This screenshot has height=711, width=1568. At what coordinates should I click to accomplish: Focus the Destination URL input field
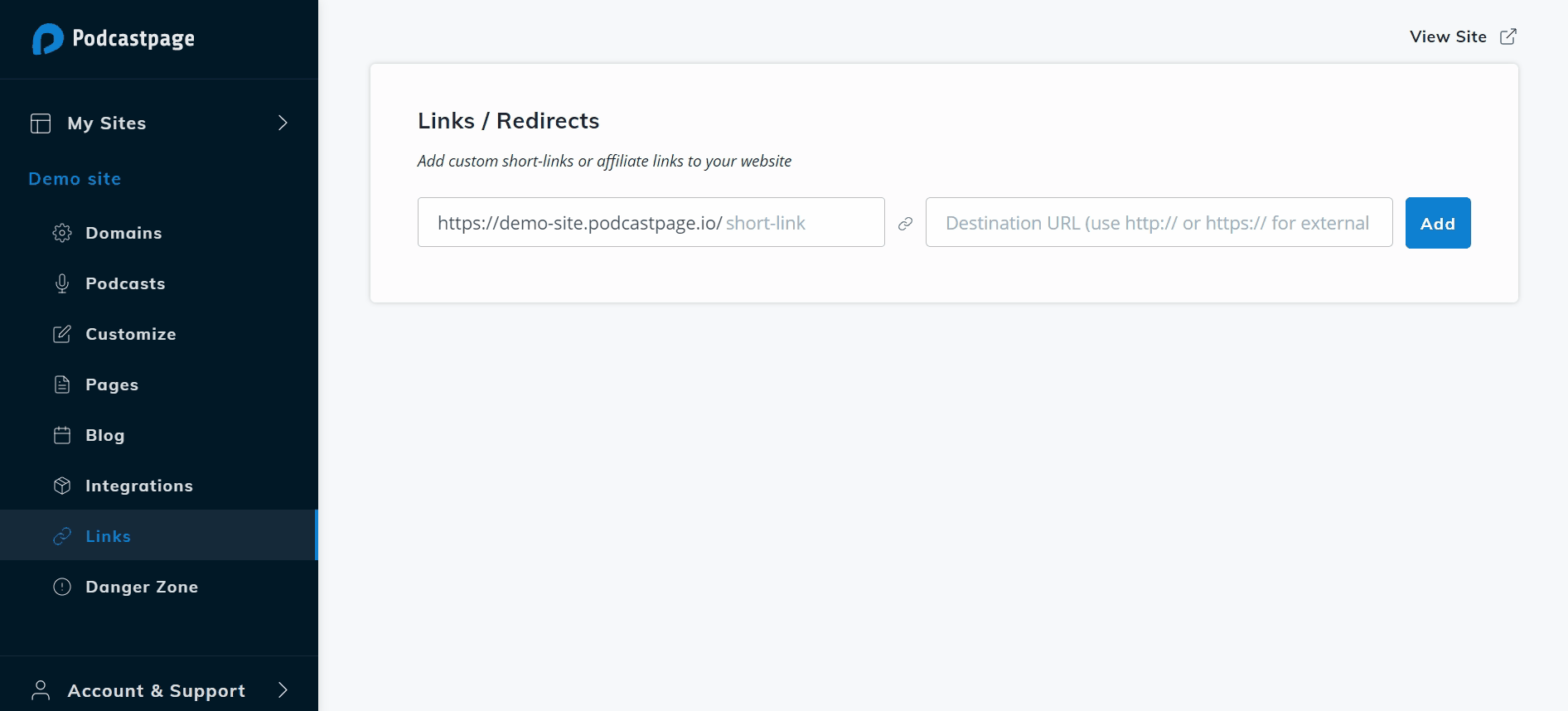pyautogui.click(x=1159, y=222)
